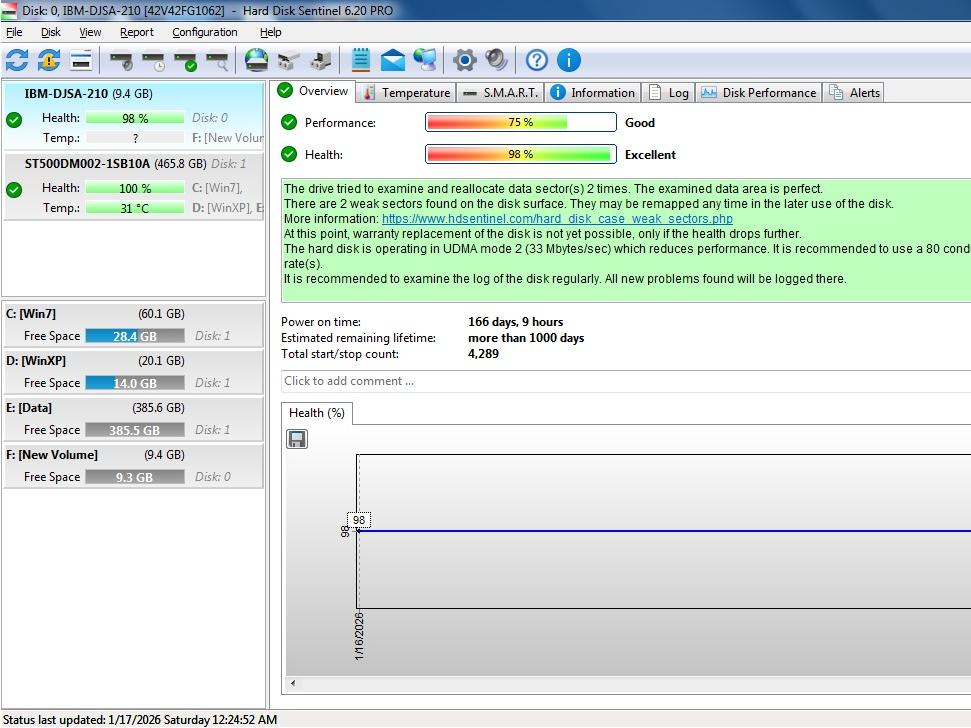Open the gear configuration icon in toolbar
971x728 pixels.
(464, 60)
